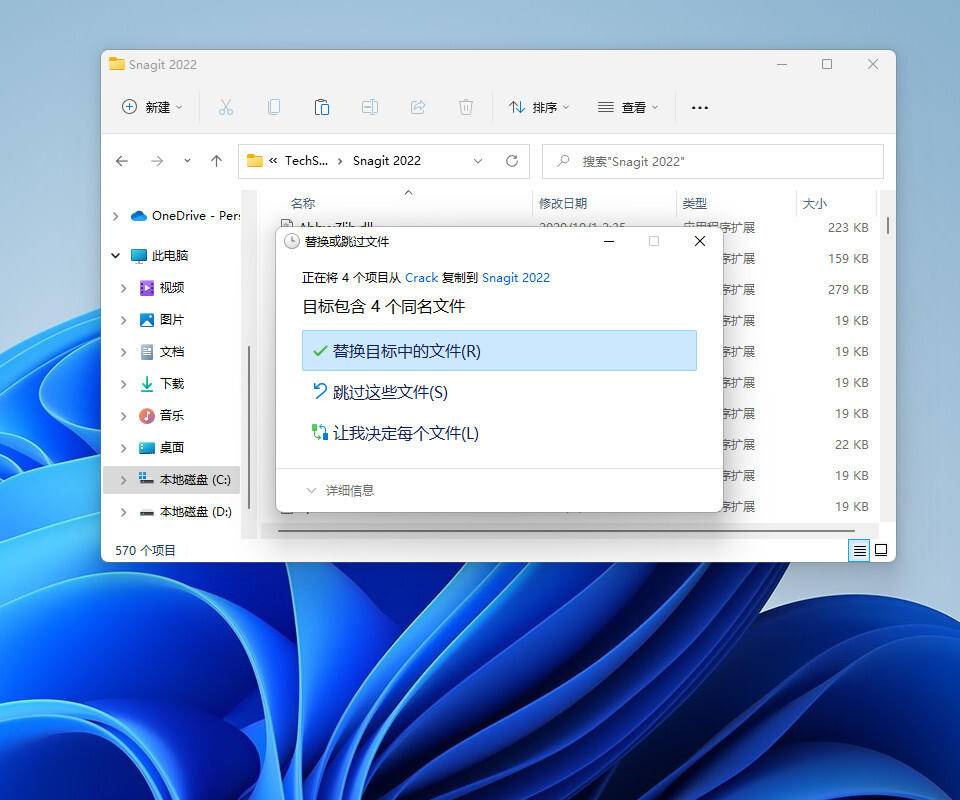Click the Share icon in toolbar
This screenshot has width=960, height=800.
click(x=418, y=107)
